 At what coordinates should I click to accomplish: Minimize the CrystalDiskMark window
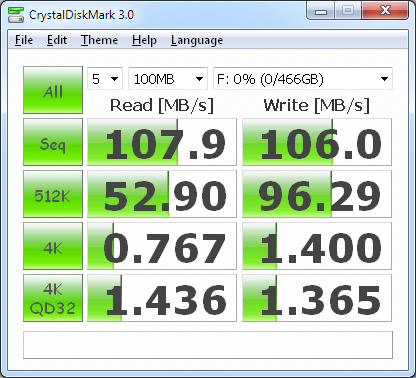pyautogui.click(x=321, y=11)
